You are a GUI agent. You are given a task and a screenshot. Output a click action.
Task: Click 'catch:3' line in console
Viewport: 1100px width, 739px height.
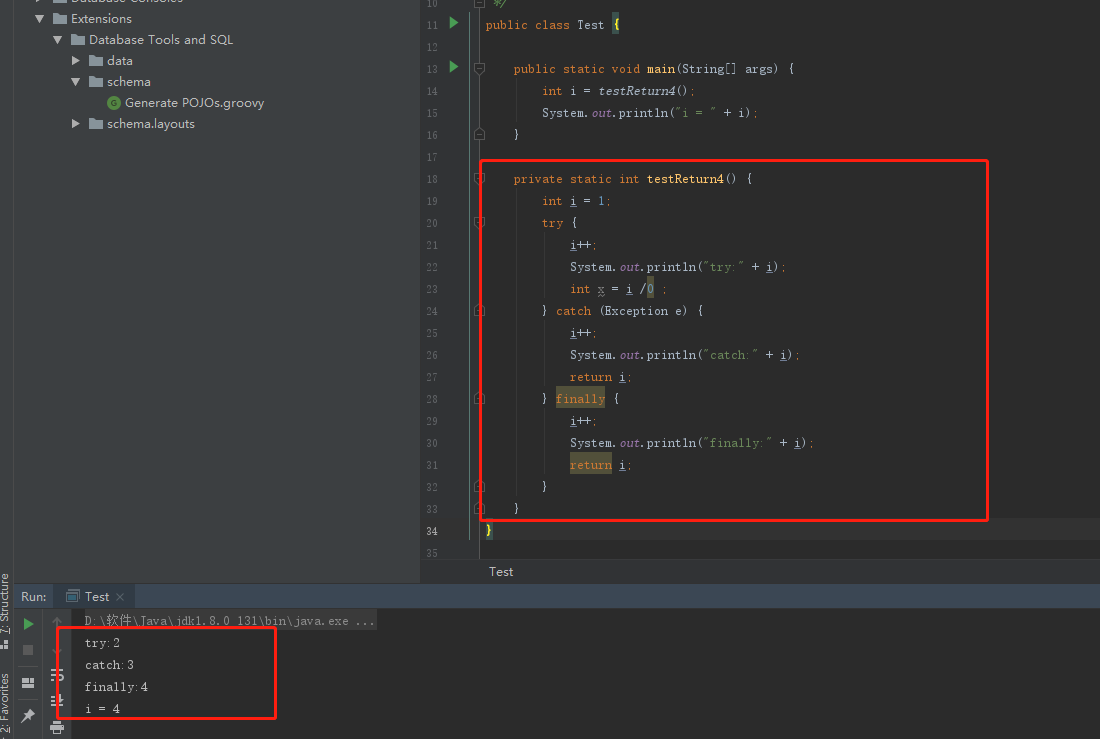pos(109,665)
